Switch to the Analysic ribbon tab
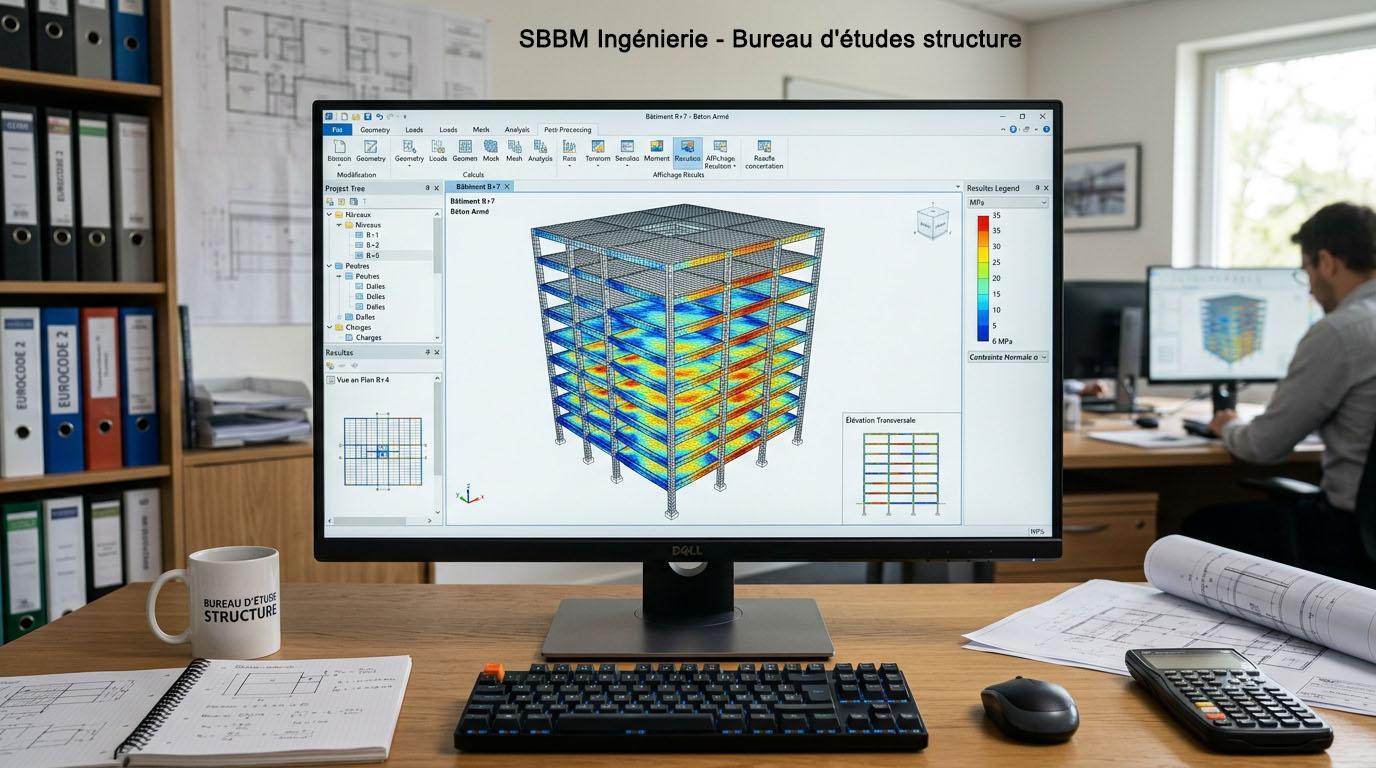This screenshot has height=768, width=1376. coord(517,130)
